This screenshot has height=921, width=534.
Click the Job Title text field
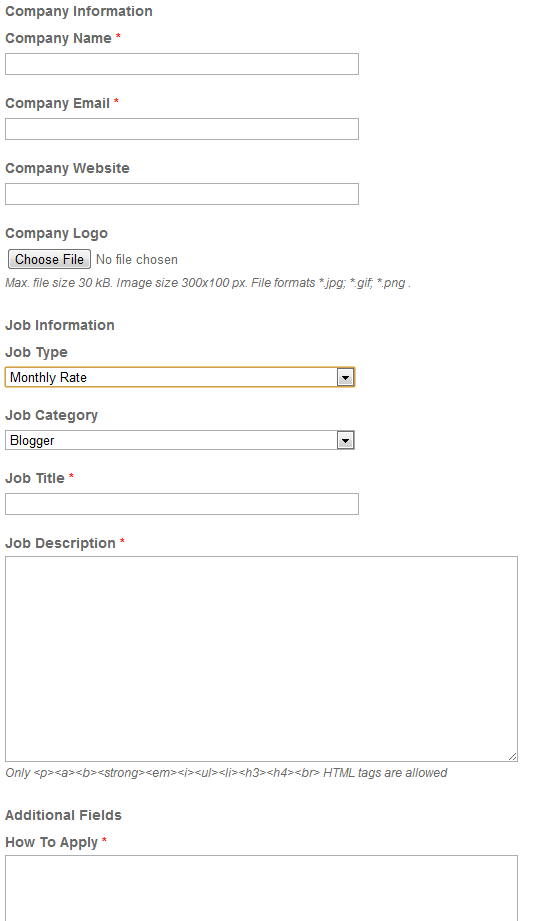tap(182, 504)
